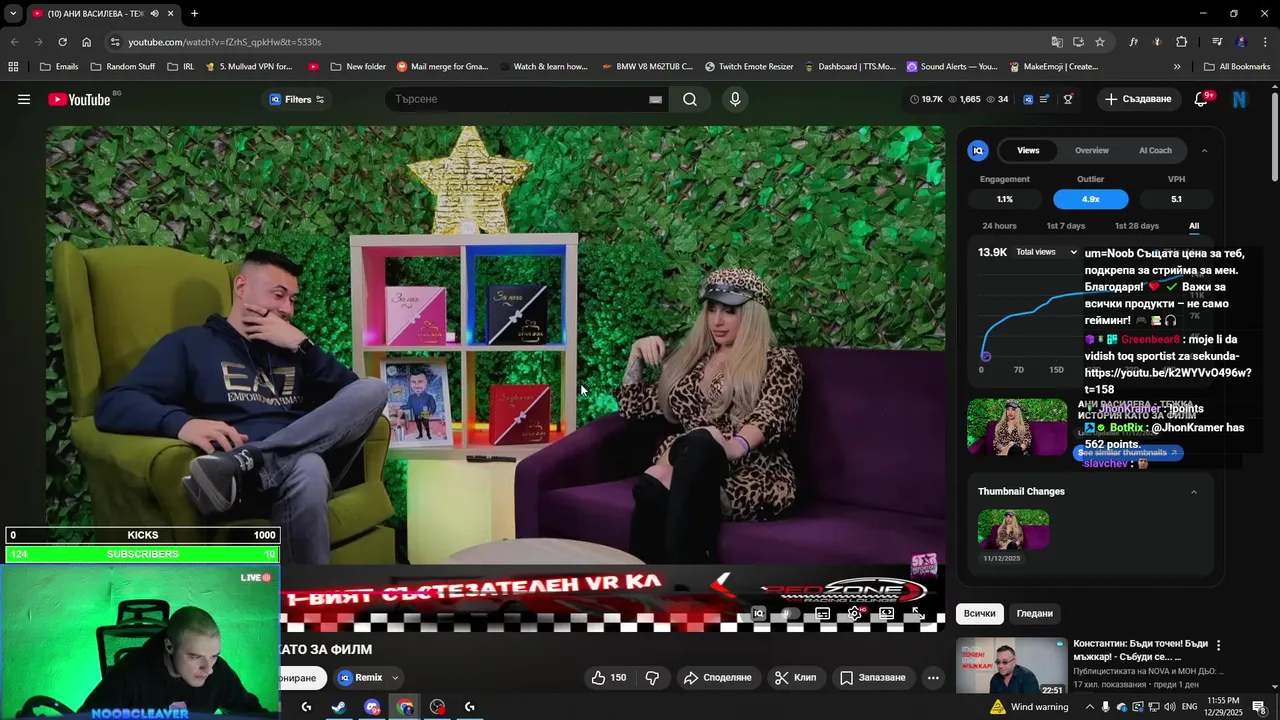The height and width of the screenshot is (720, 1280).
Task: Click the vidIQ icon in player controls
Action: (x=759, y=613)
